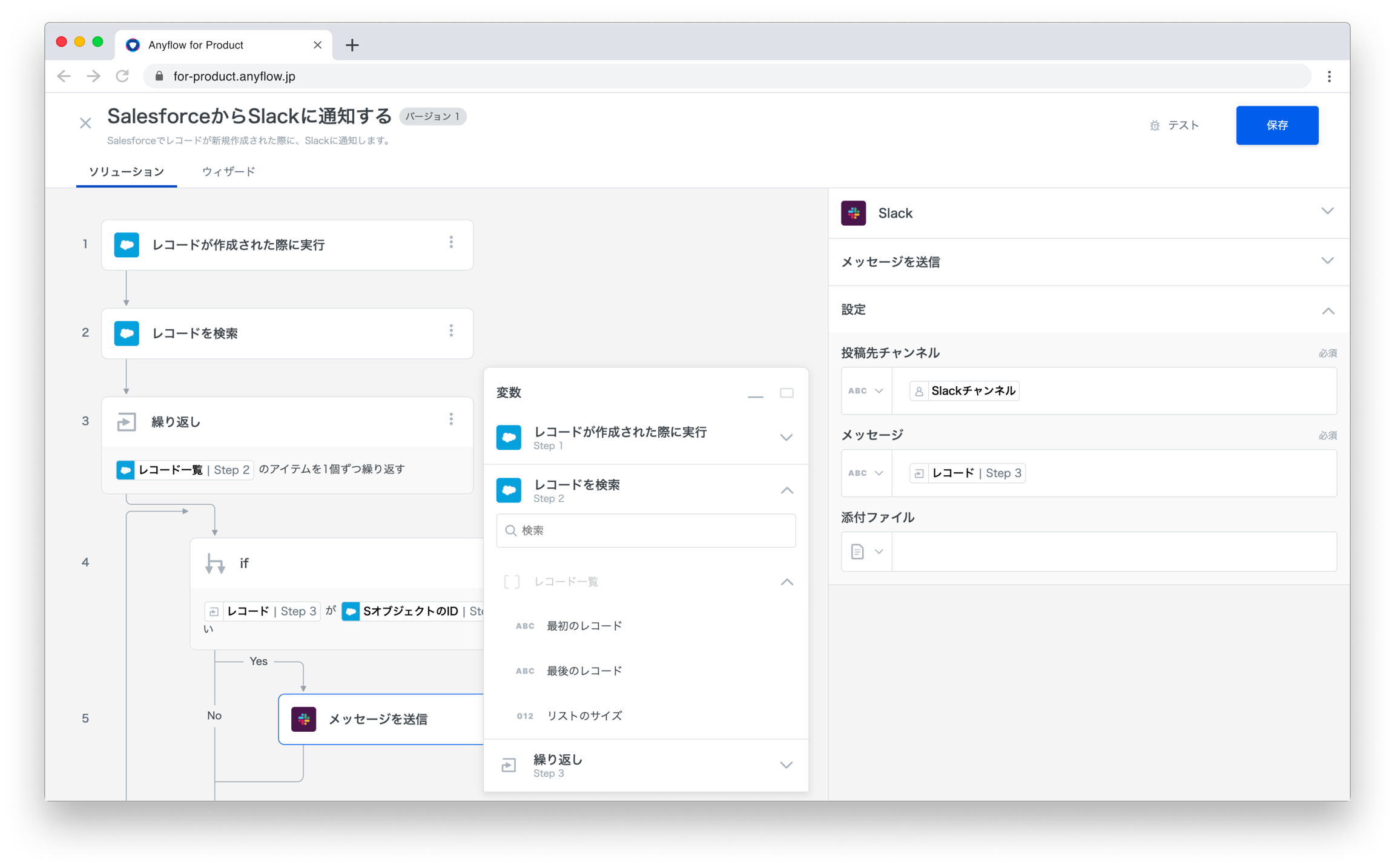Reload the browser page

point(122,76)
